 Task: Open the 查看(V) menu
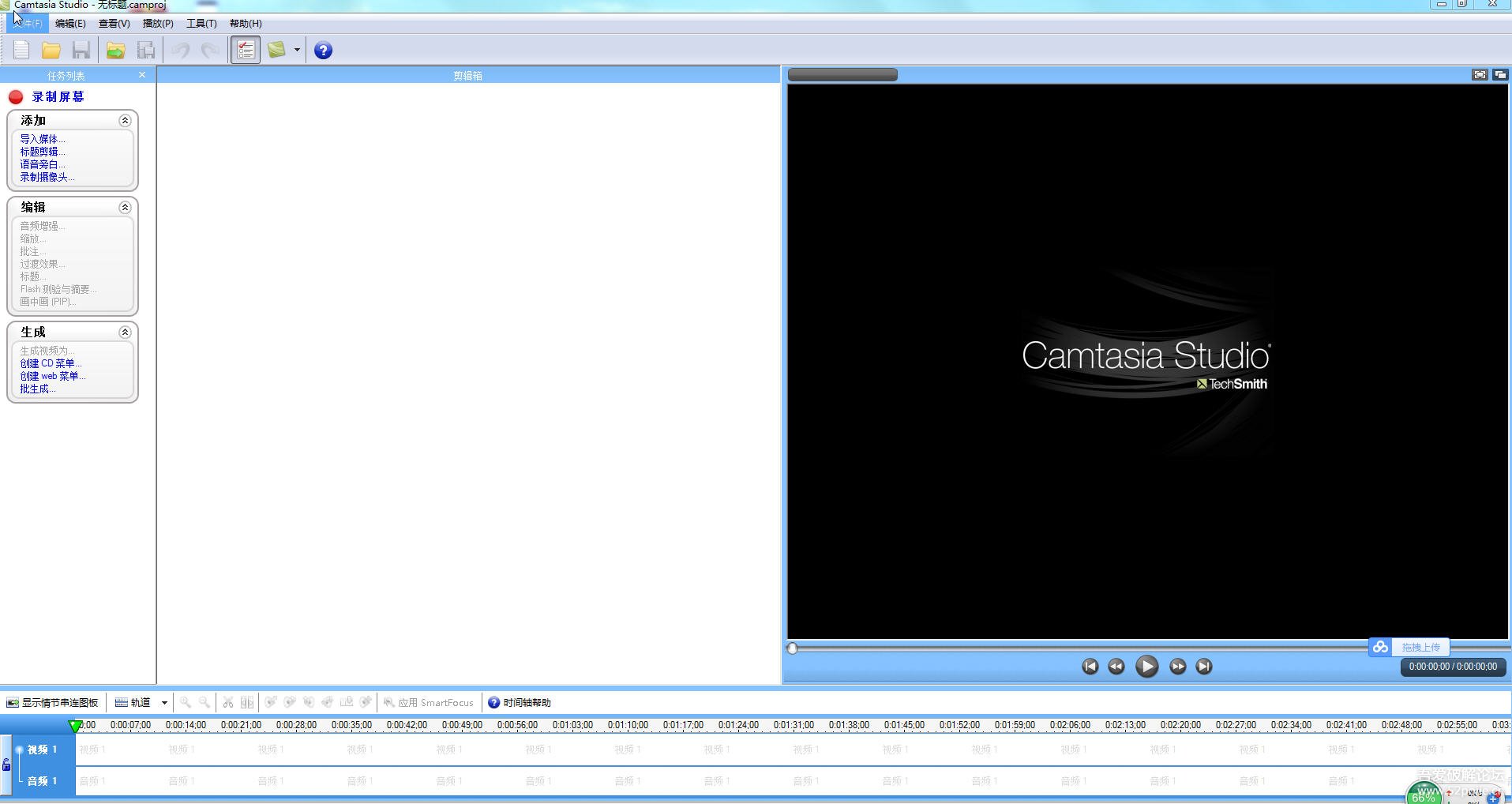(x=114, y=24)
